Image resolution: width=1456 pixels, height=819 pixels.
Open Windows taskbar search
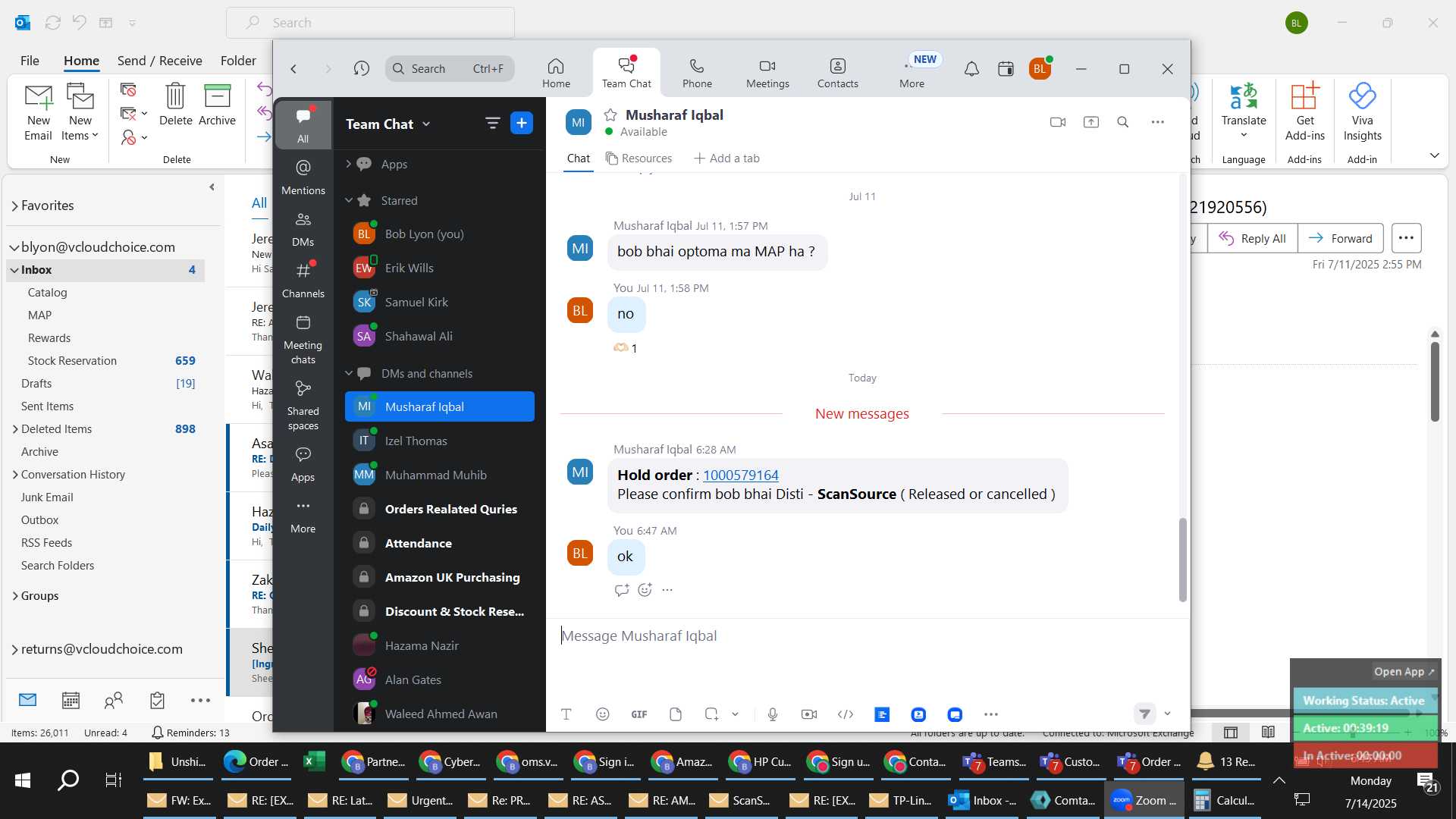68,780
